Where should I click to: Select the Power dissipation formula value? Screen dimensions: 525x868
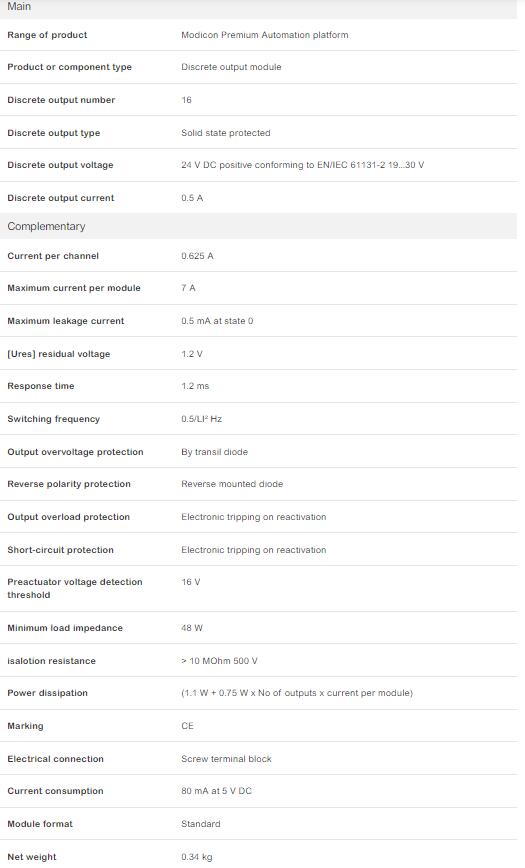pyautogui.click(x=297, y=693)
